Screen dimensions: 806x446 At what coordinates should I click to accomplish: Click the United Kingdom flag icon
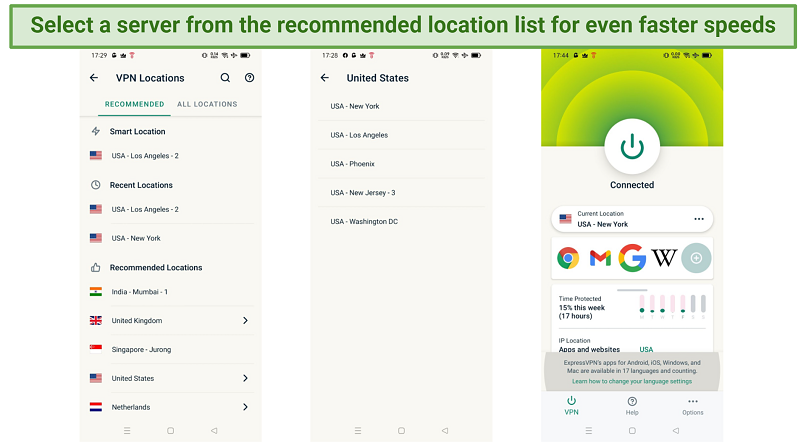coord(96,321)
